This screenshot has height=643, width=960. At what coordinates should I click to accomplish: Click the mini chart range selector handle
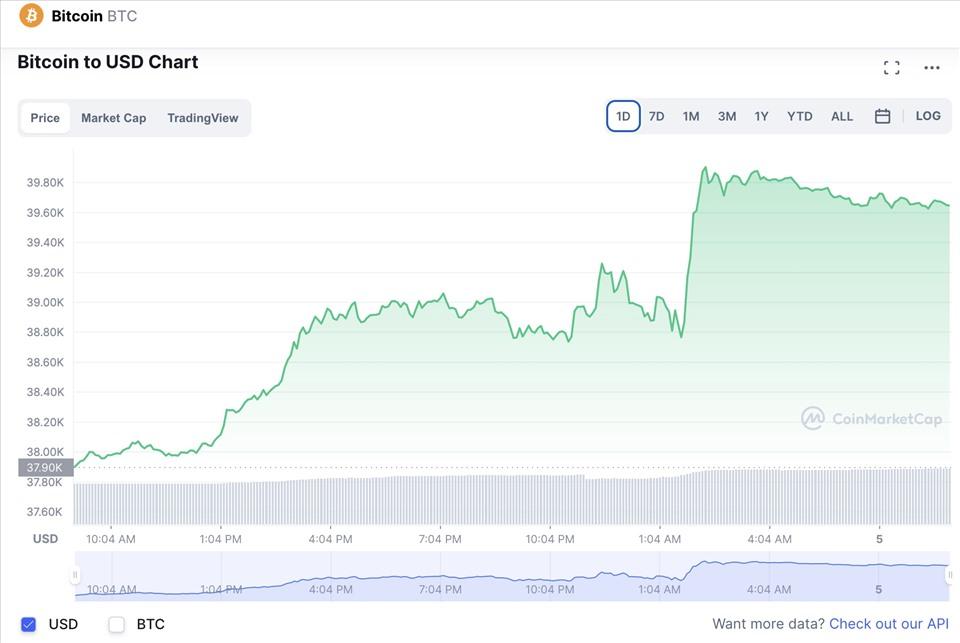tap(74, 574)
